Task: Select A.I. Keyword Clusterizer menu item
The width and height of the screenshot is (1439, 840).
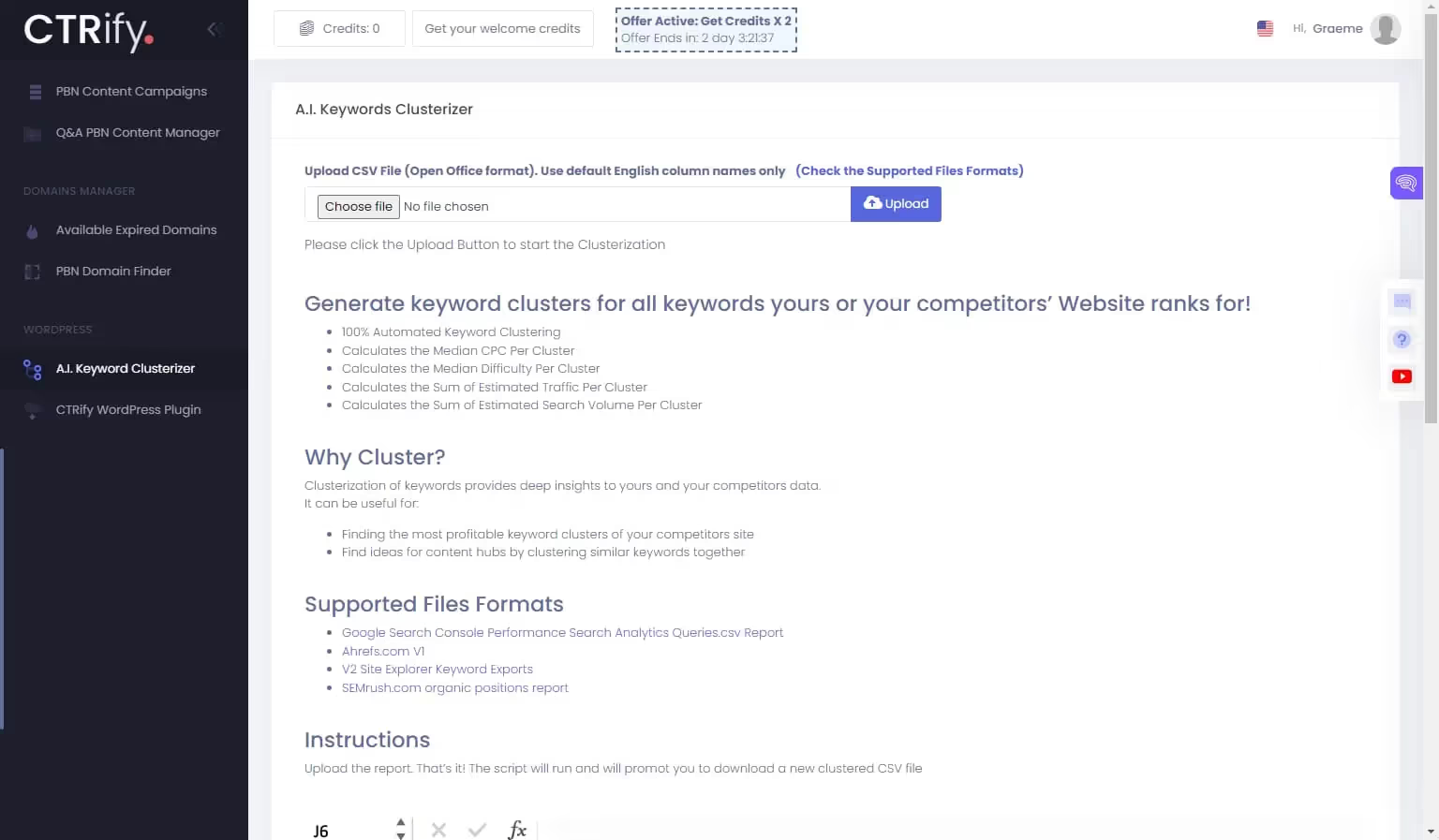Action: click(126, 368)
